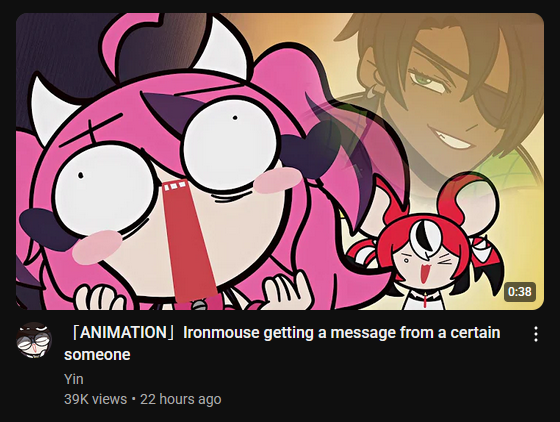
Task: Click the 'ANIMATION' tag in the title
Action: click(123, 332)
